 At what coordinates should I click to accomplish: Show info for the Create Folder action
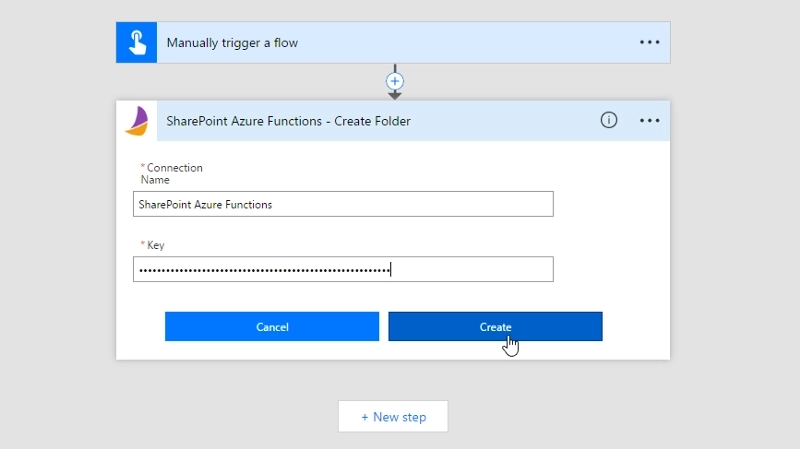tap(608, 120)
